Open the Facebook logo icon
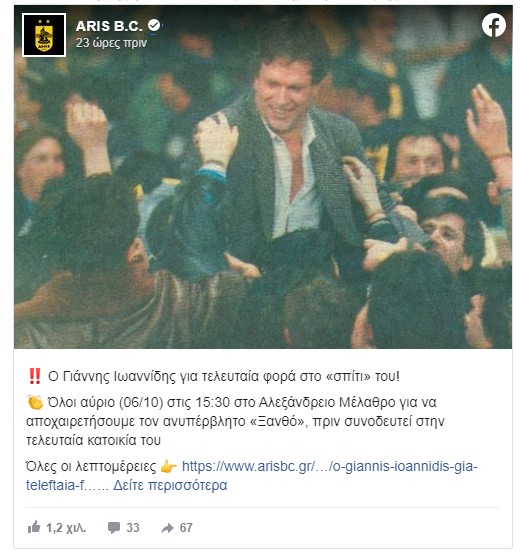531x559 pixels. click(x=494, y=25)
